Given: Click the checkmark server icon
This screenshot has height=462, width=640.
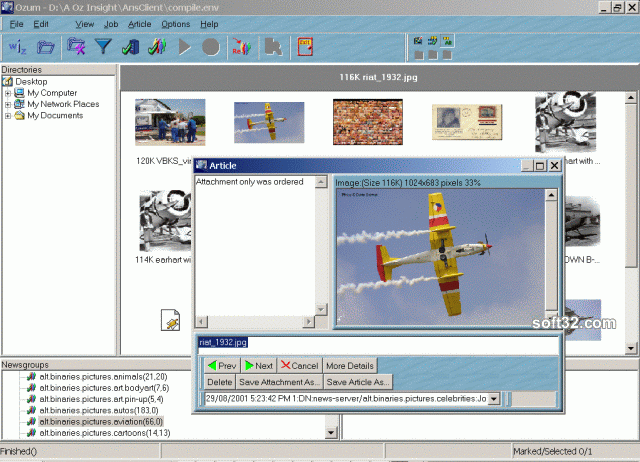Looking at the screenshot, I should [130, 47].
